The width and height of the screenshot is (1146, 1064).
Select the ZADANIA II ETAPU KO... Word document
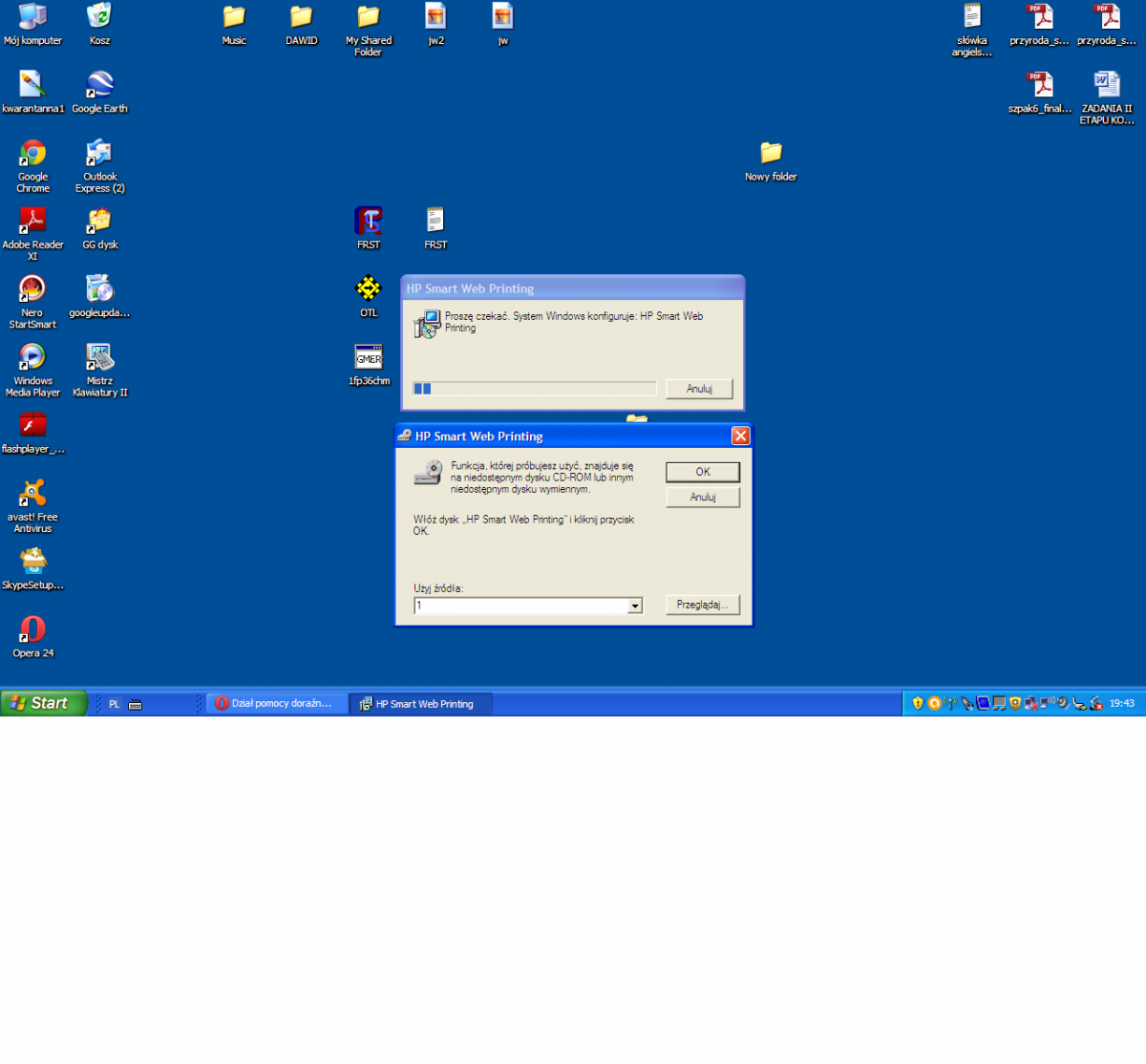click(1107, 98)
